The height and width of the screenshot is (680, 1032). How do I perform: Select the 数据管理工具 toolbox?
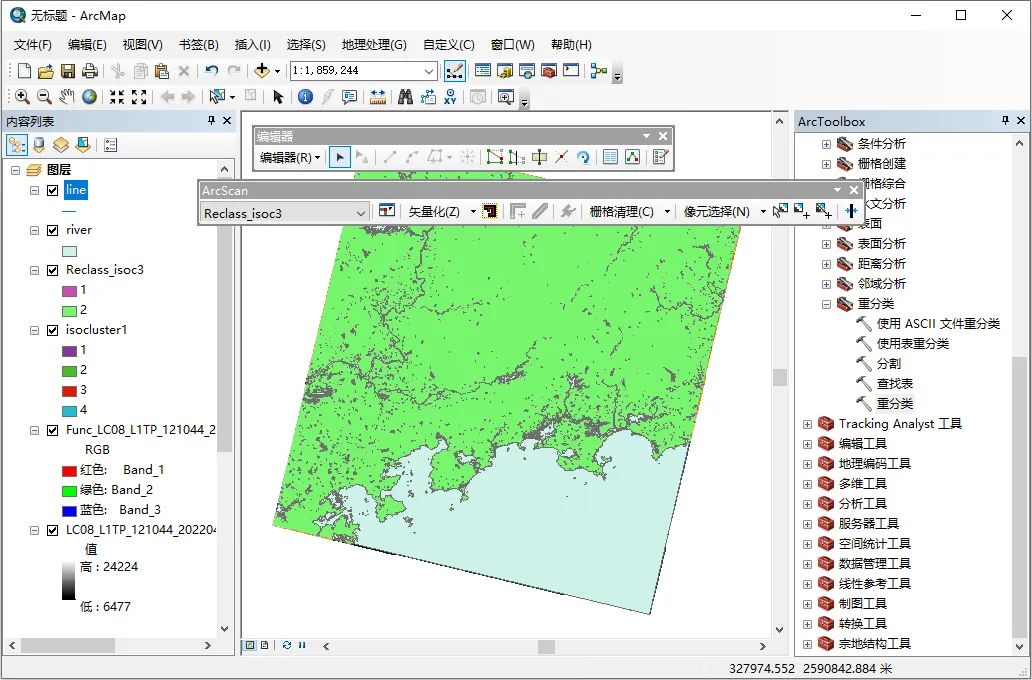[x=875, y=563]
